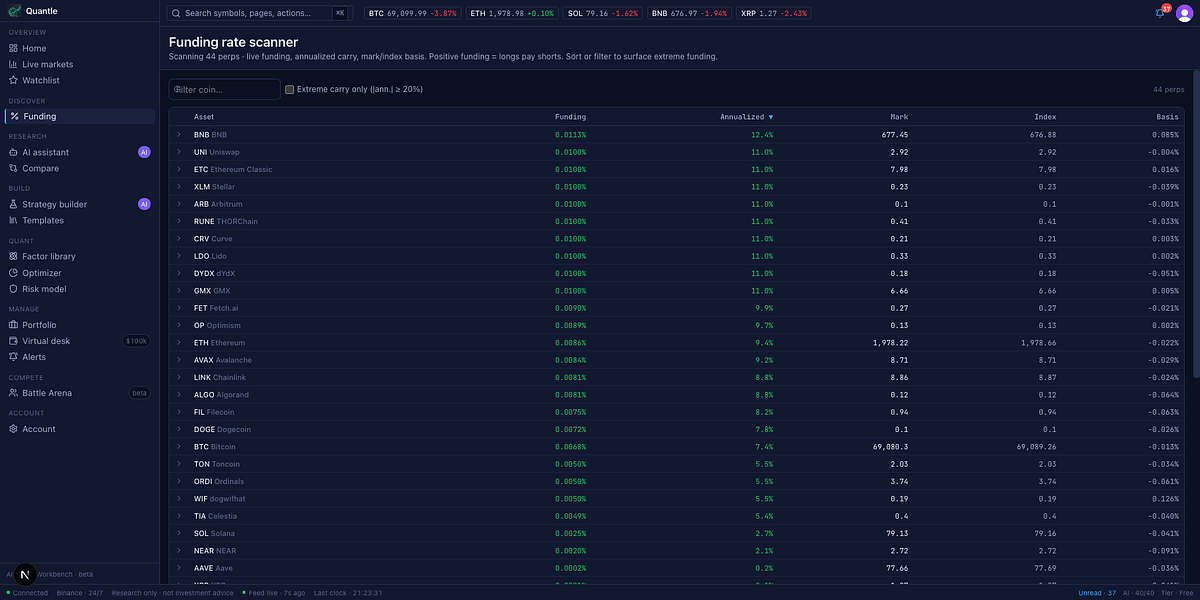
Task: Click the XRP ticker chip
Action: click(x=774, y=13)
